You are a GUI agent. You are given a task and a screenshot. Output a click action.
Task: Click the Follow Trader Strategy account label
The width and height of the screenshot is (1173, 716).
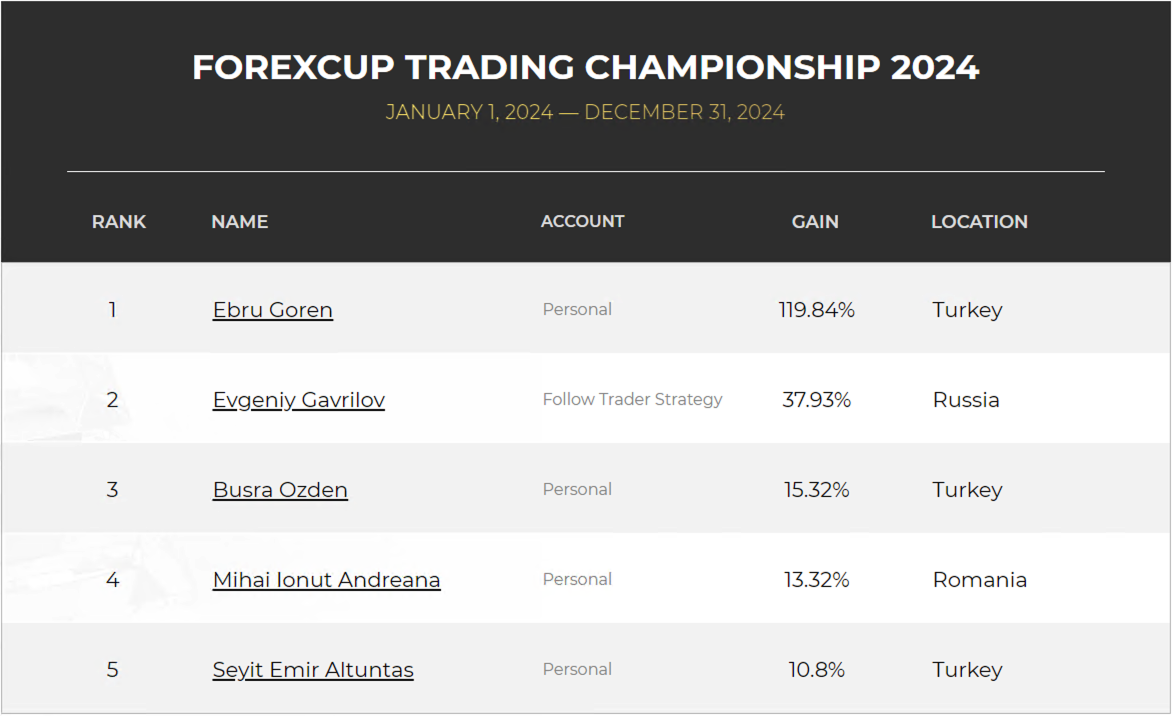(x=632, y=400)
